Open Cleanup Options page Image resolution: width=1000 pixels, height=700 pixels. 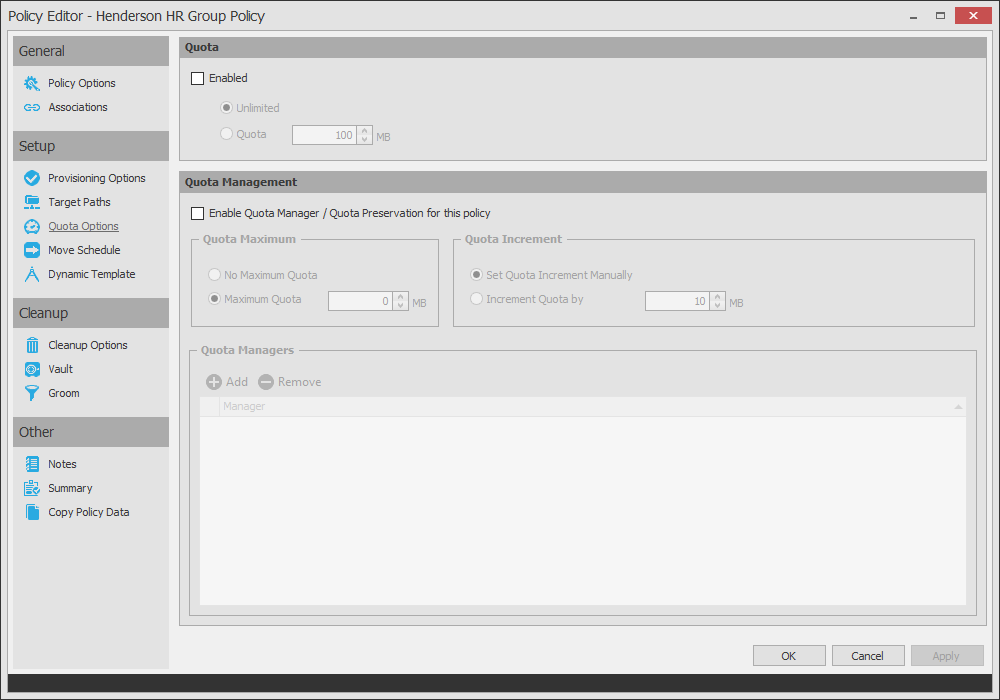click(87, 345)
